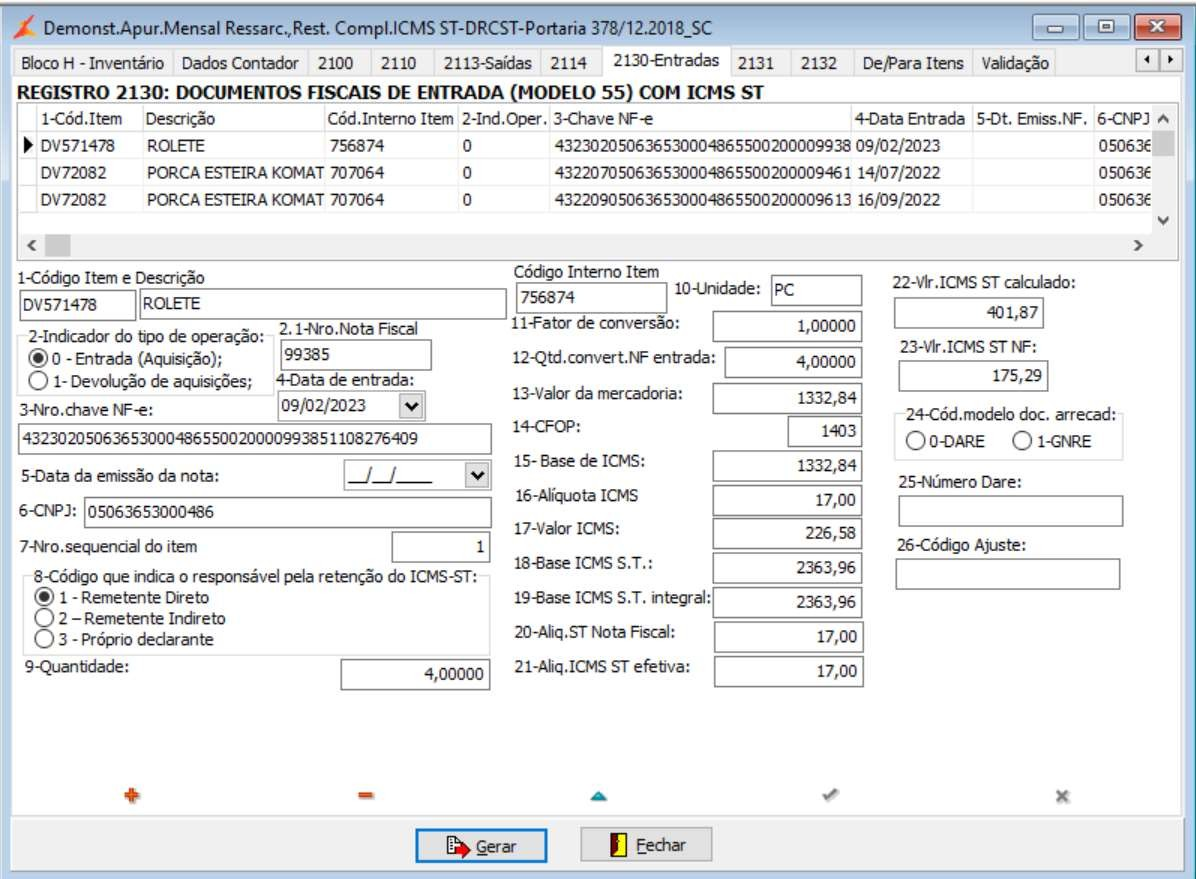Screen dimensions: 1196x879
Task: Click the 23-Vlr.ICMS ST NF field
Action: click(x=973, y=376)
